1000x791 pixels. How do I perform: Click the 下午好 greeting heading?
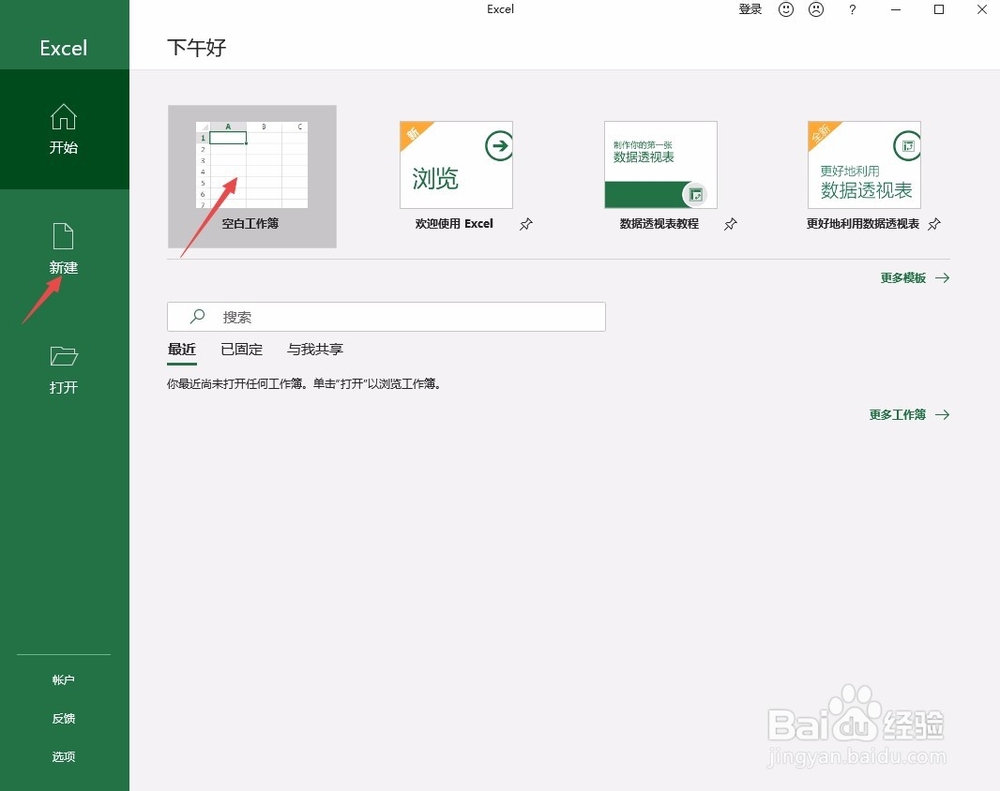[196, 47]
